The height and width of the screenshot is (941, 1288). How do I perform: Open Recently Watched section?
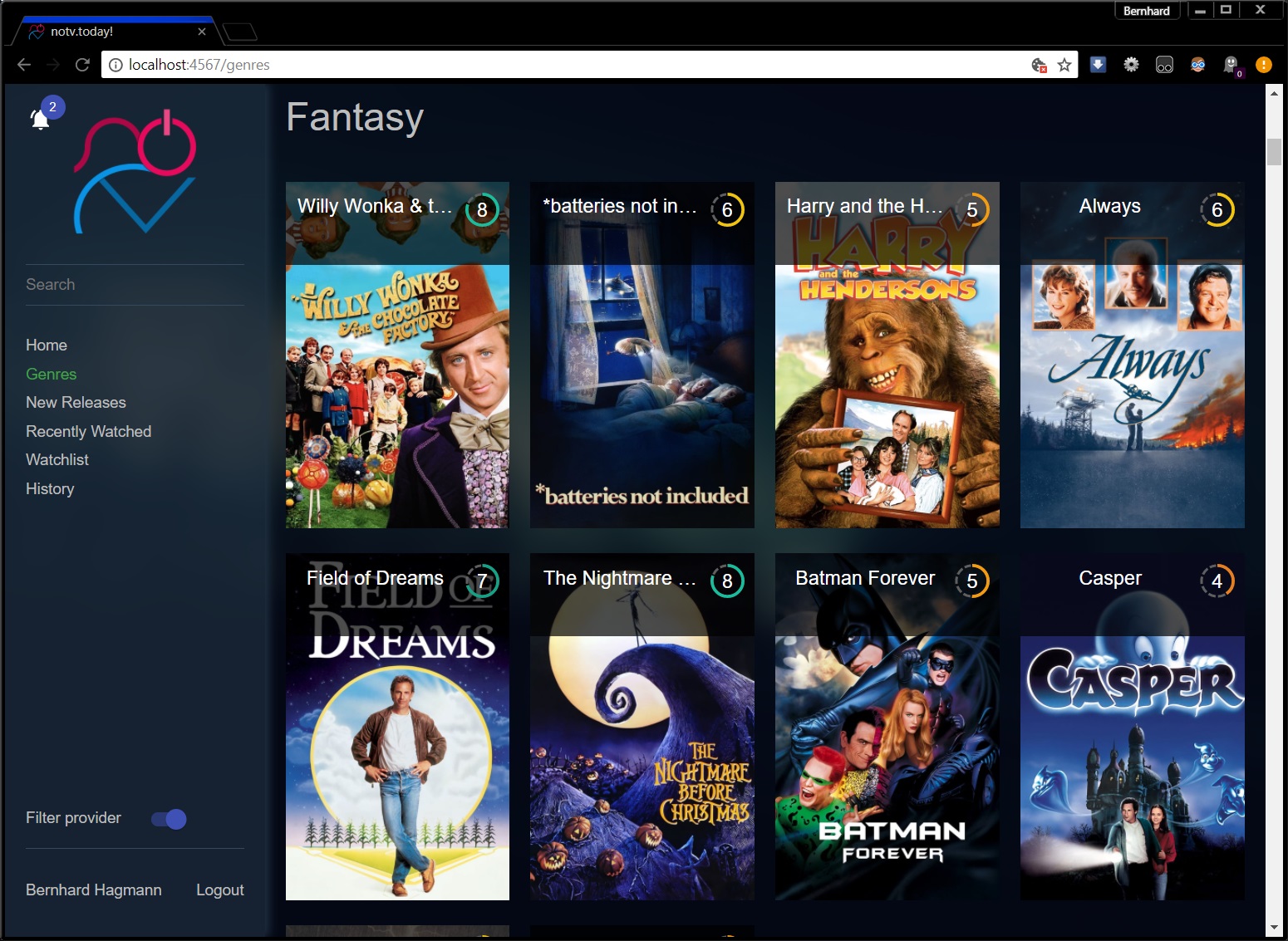point(88,431)
